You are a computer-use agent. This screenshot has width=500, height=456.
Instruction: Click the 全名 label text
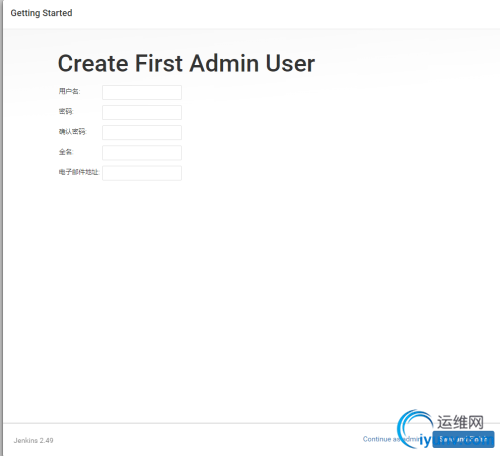66,152
